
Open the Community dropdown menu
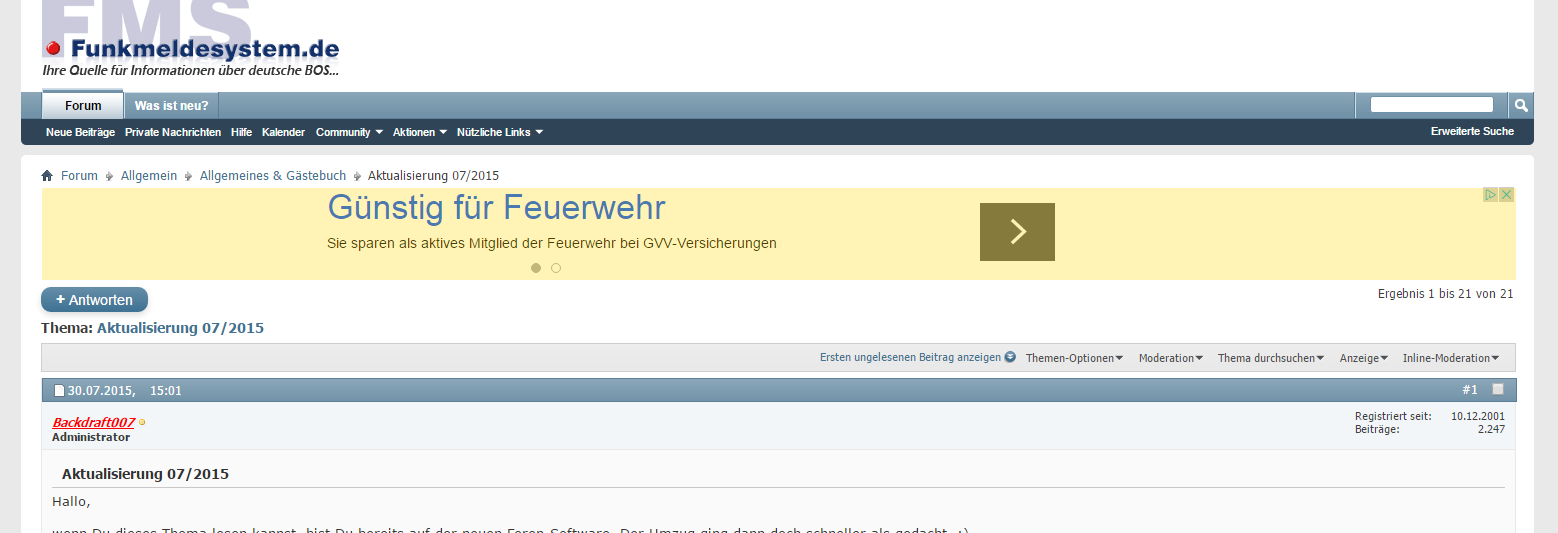[x=349, y=132]
